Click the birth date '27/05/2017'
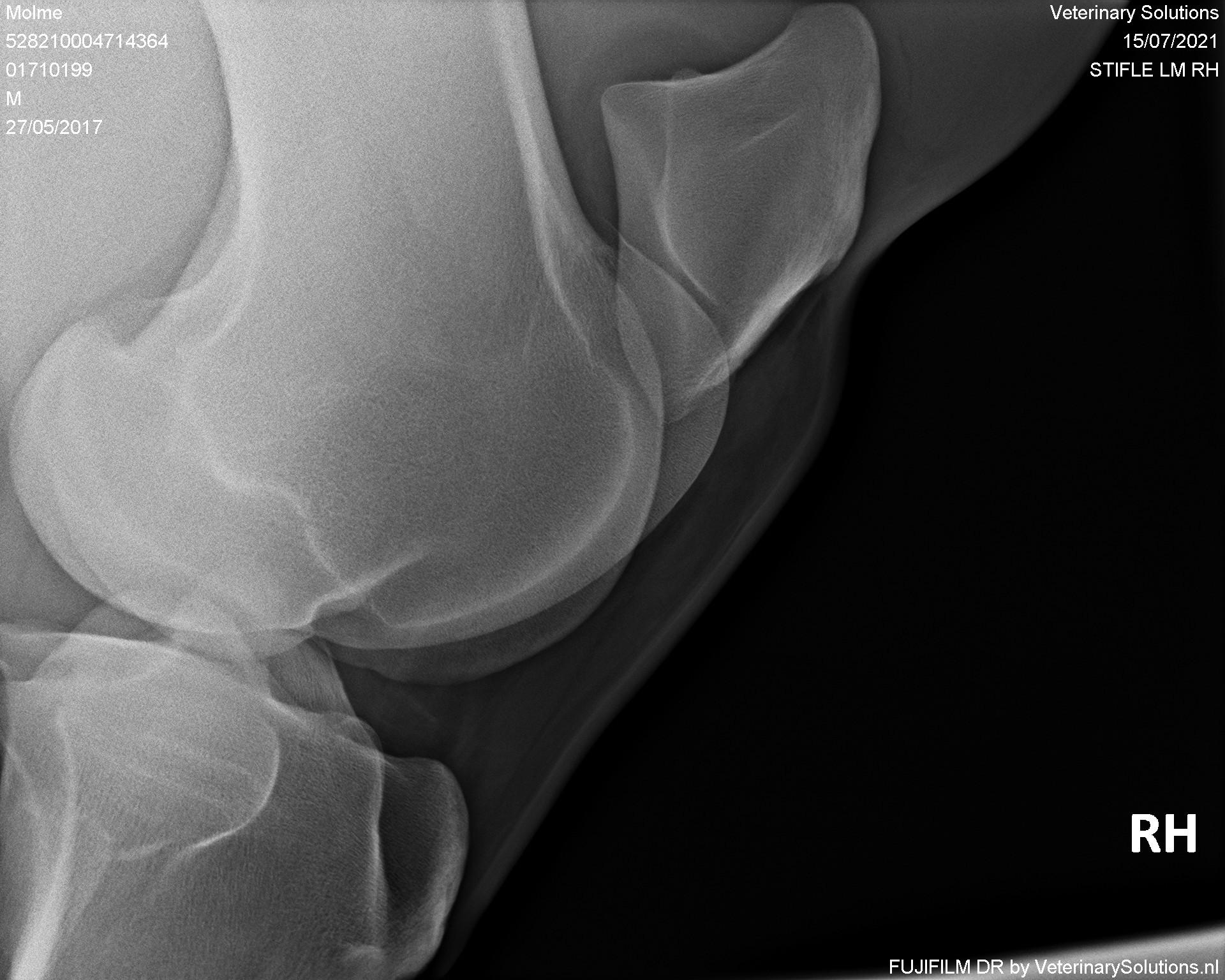Viewport: 1225px width, 980px height. (x=54, y=128)
